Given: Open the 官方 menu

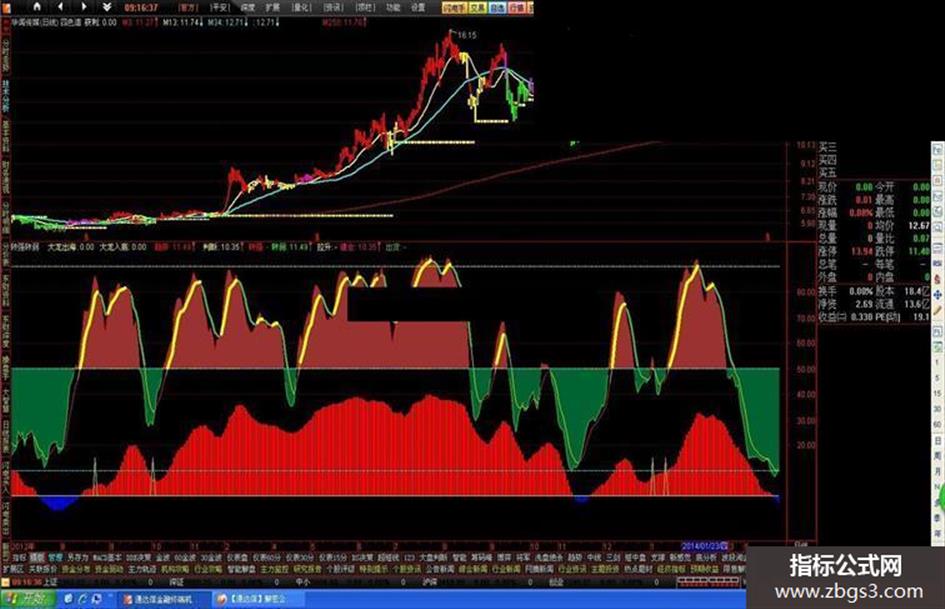Looking at the screenshot, I should 189,8.
